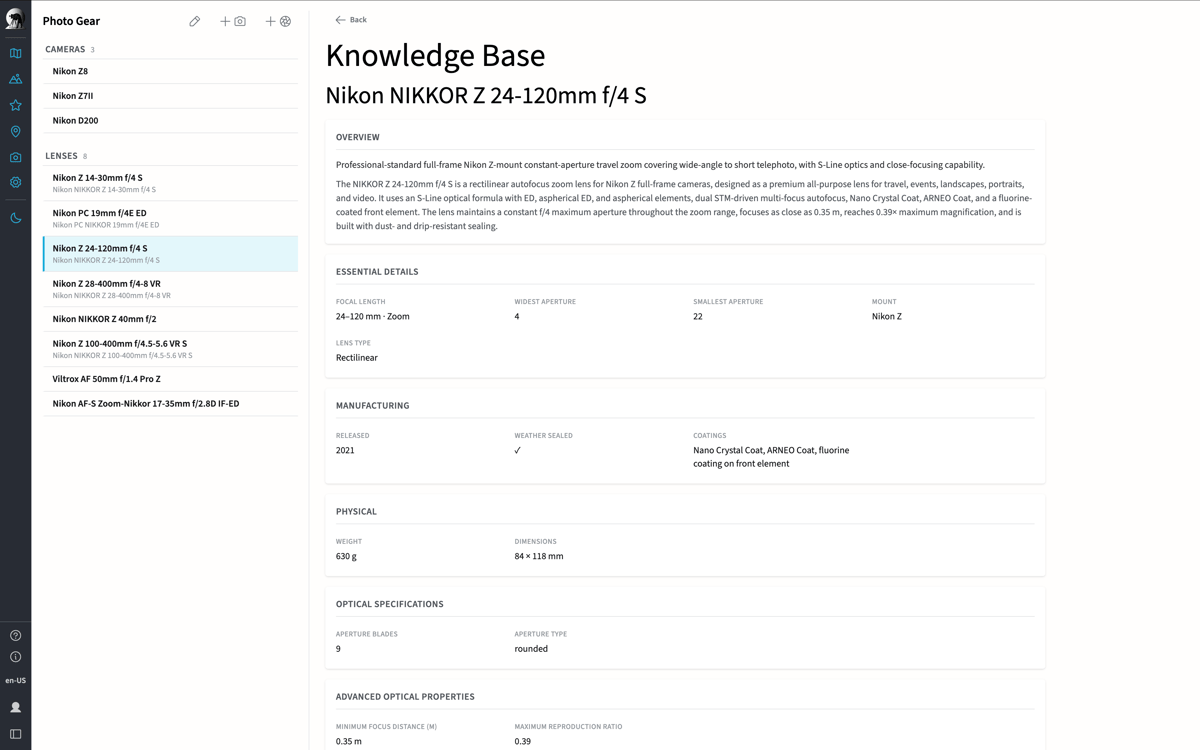Screen dimensions: 1200x750
Task: Open settings gear in sidebar
Action: point(15,183)
